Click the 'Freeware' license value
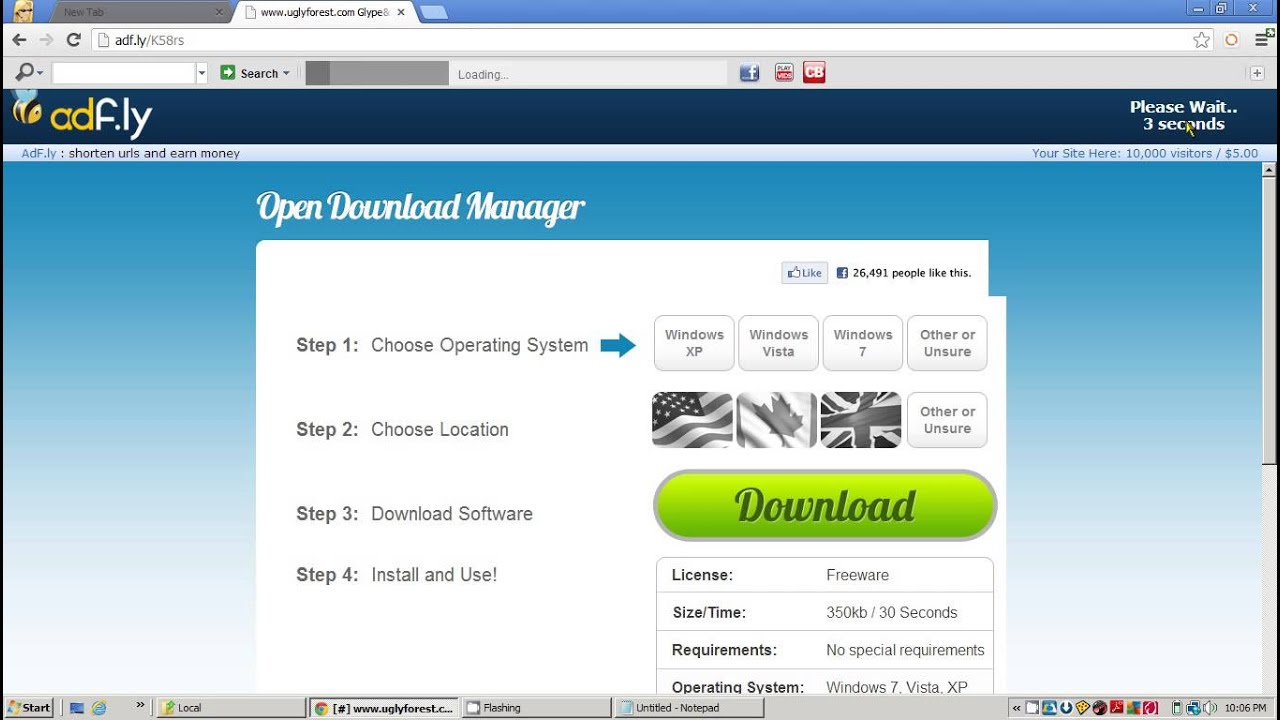 857,575
